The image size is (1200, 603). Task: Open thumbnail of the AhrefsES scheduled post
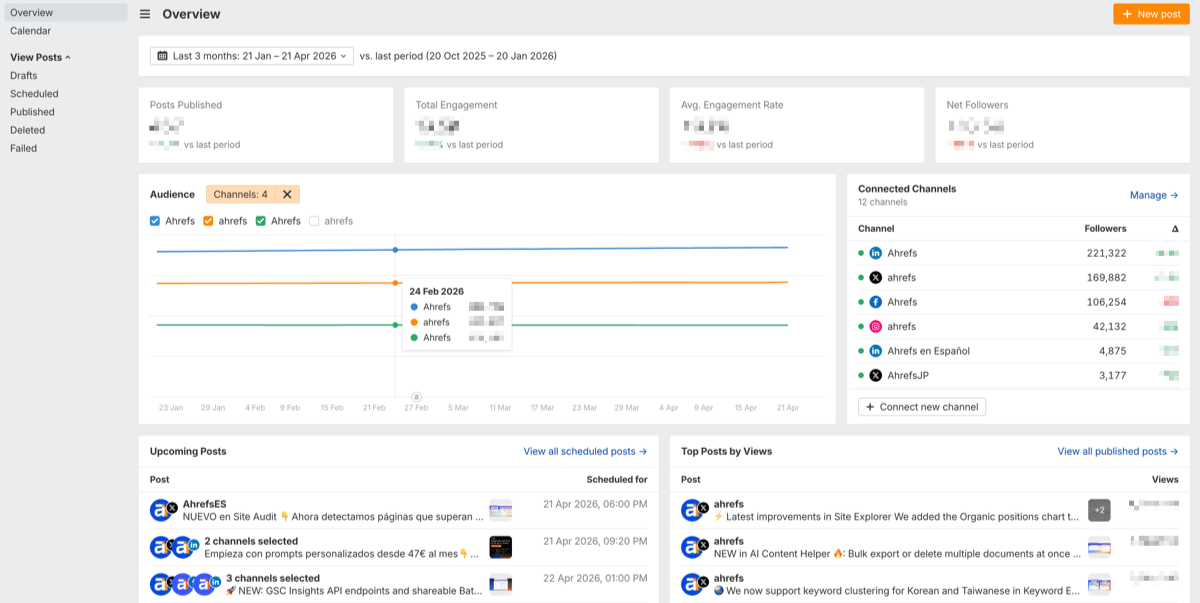coord(500,511)
